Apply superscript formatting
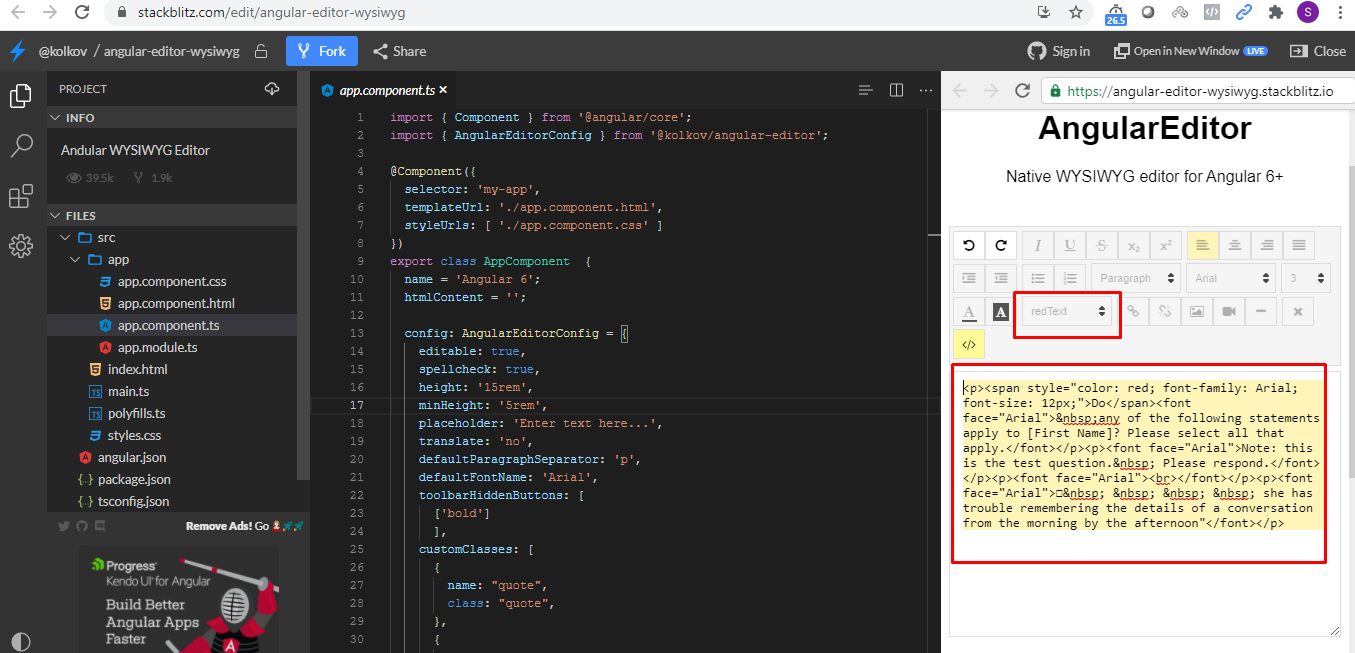This screenshot has width=1355, height=653. (1166, 245)
